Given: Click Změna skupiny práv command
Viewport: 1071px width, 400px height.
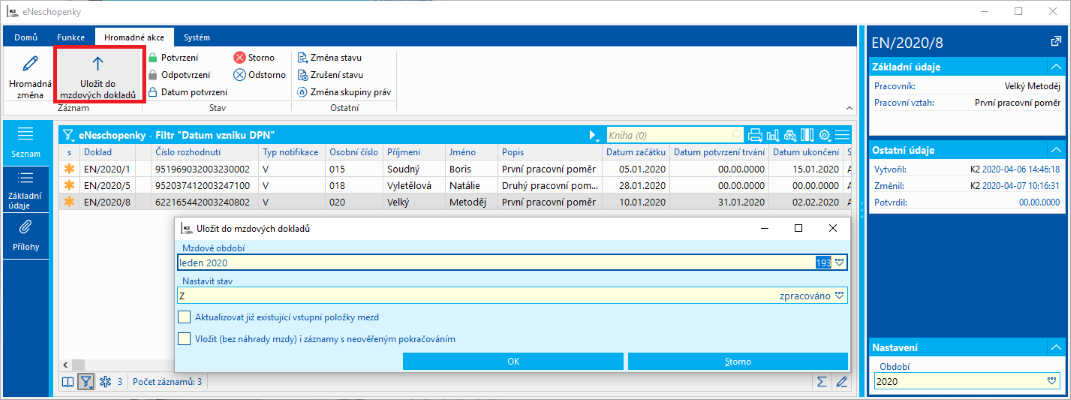Looking at the screenshot, I should [x=344, y=91].
